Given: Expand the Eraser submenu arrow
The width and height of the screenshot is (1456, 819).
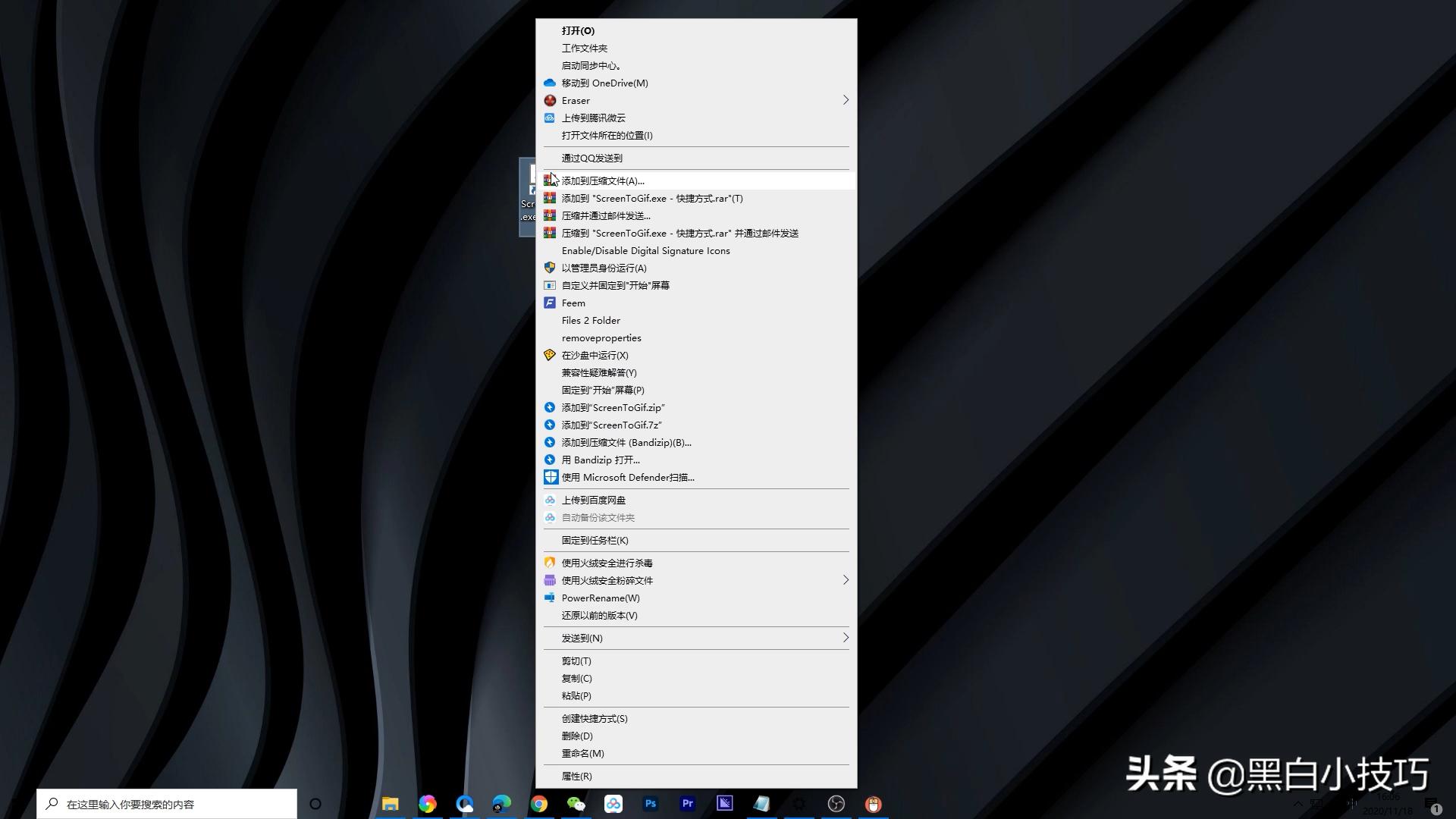Looking at the screenshot, I should pos(846,100).
